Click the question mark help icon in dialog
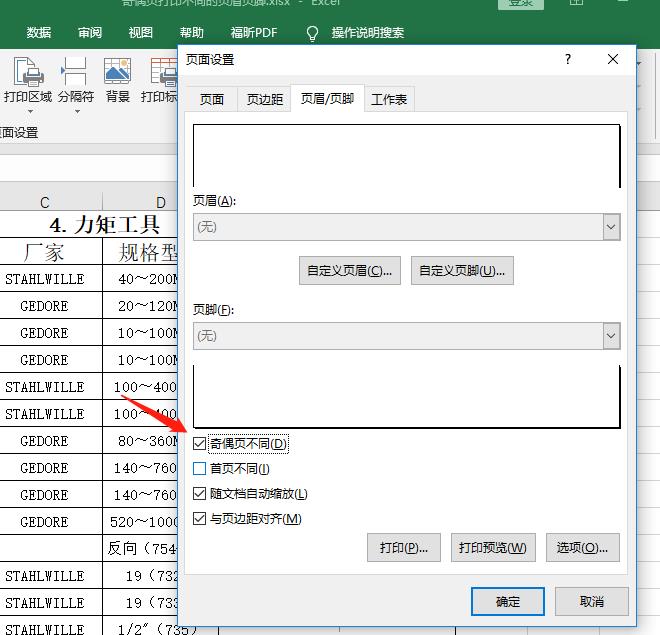660x635 pixels. [x=568, y=60]
